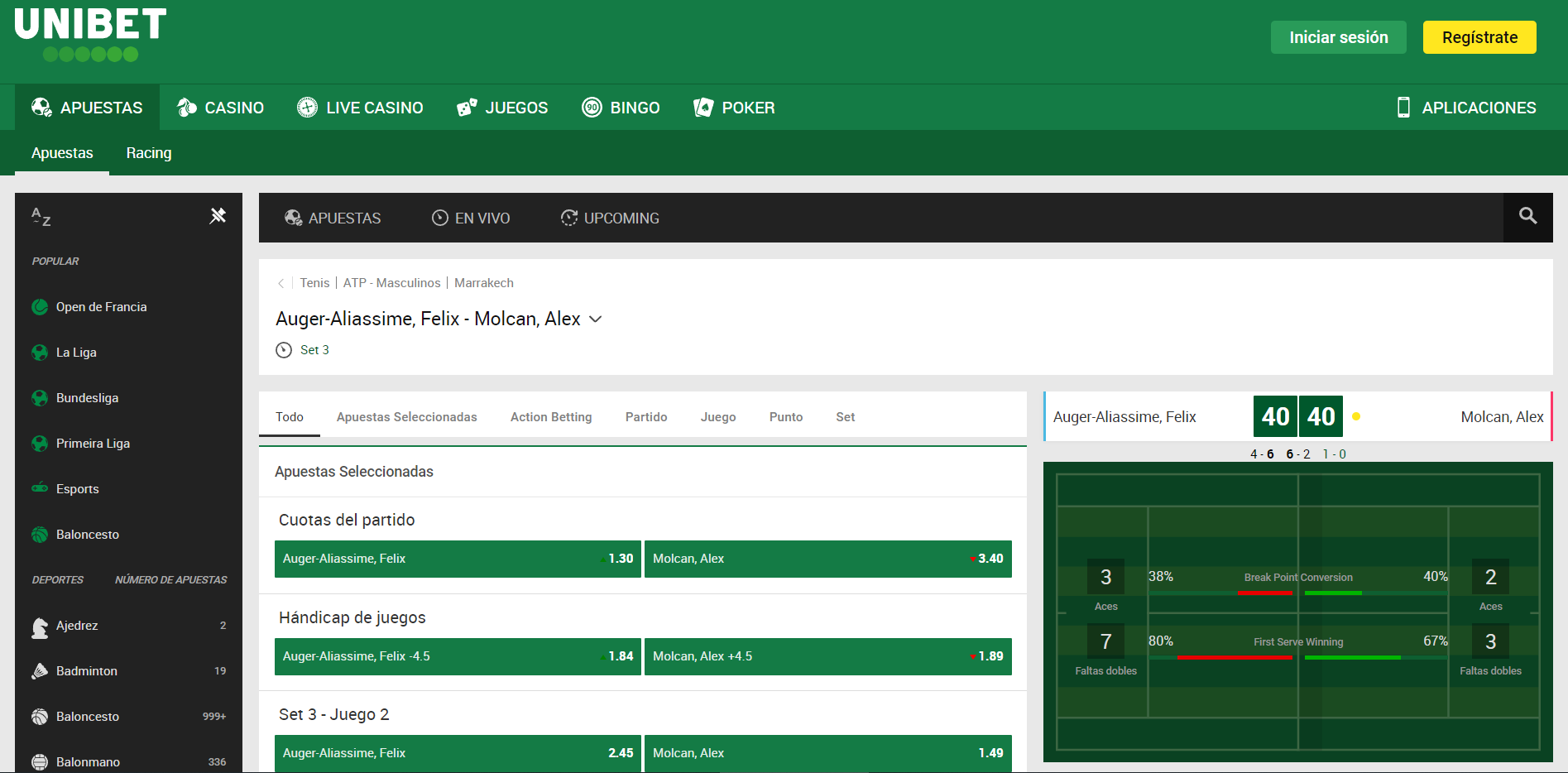Click the Unibet logo

point(90,35)
